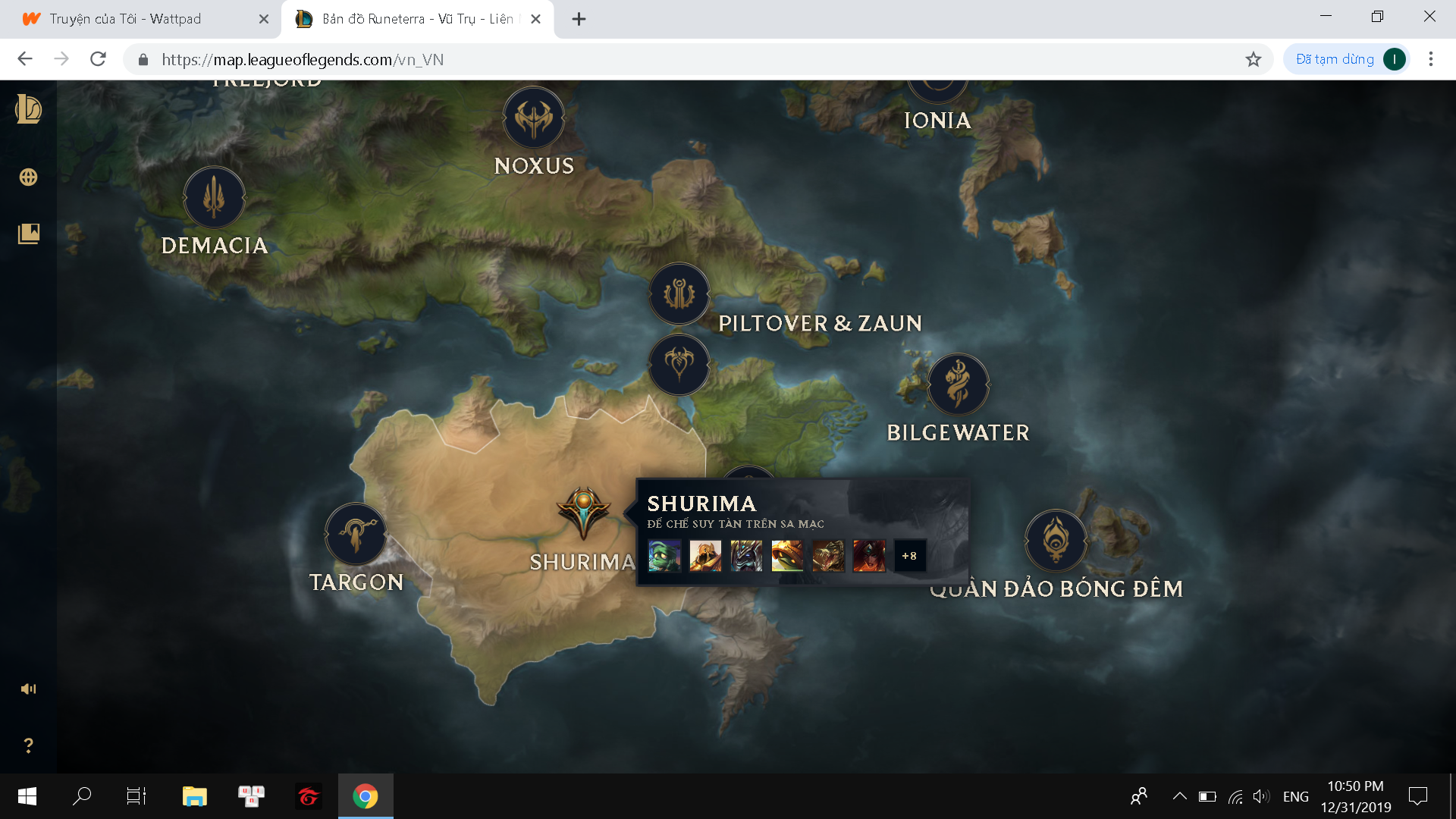Select Amumu champion thumbnail in Shurima card
The height and width of the screenshot is (819, 1456).
coord(664,556)
